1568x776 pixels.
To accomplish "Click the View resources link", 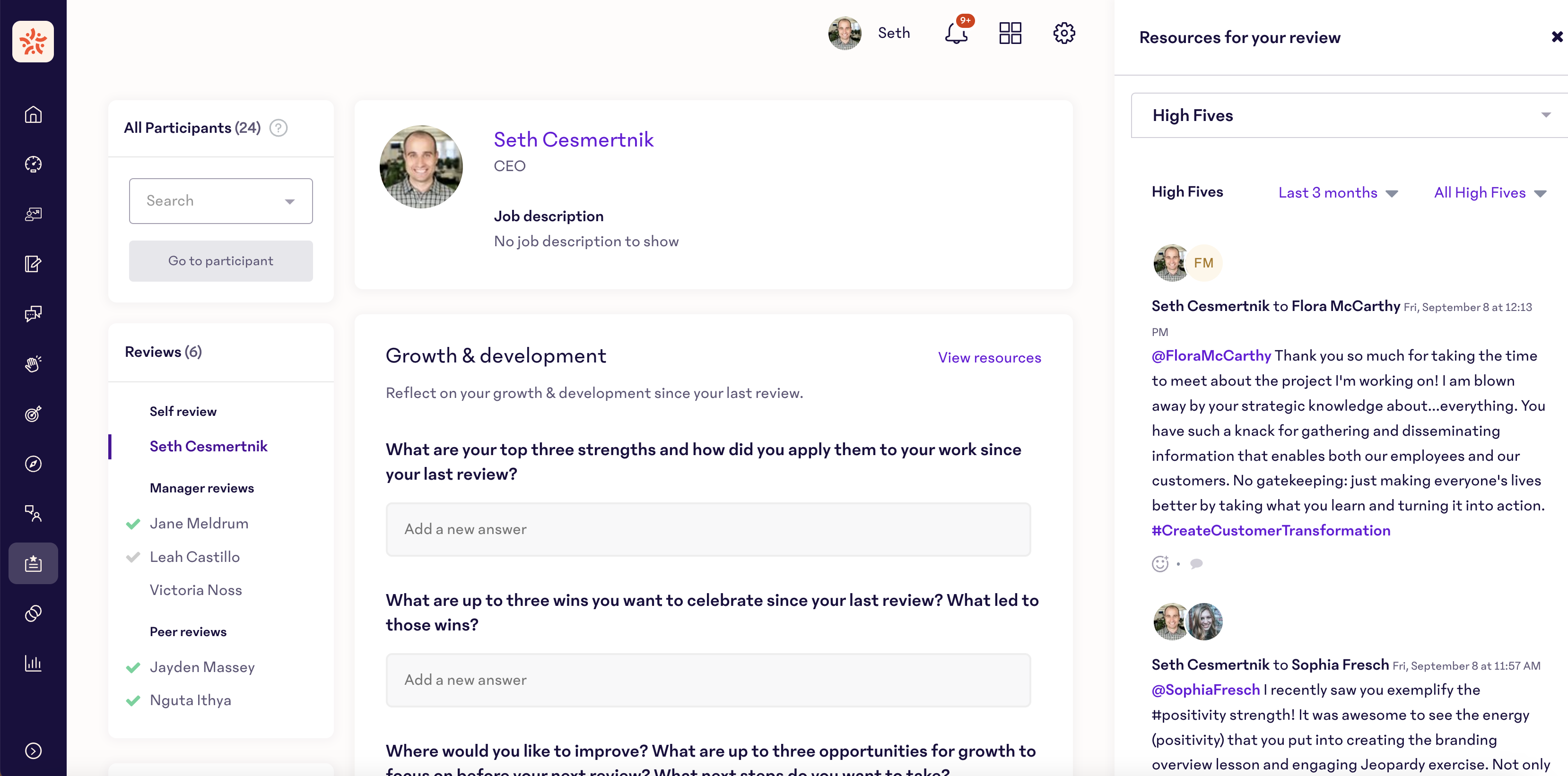I will pyautogui.click(x=989, y=358).
